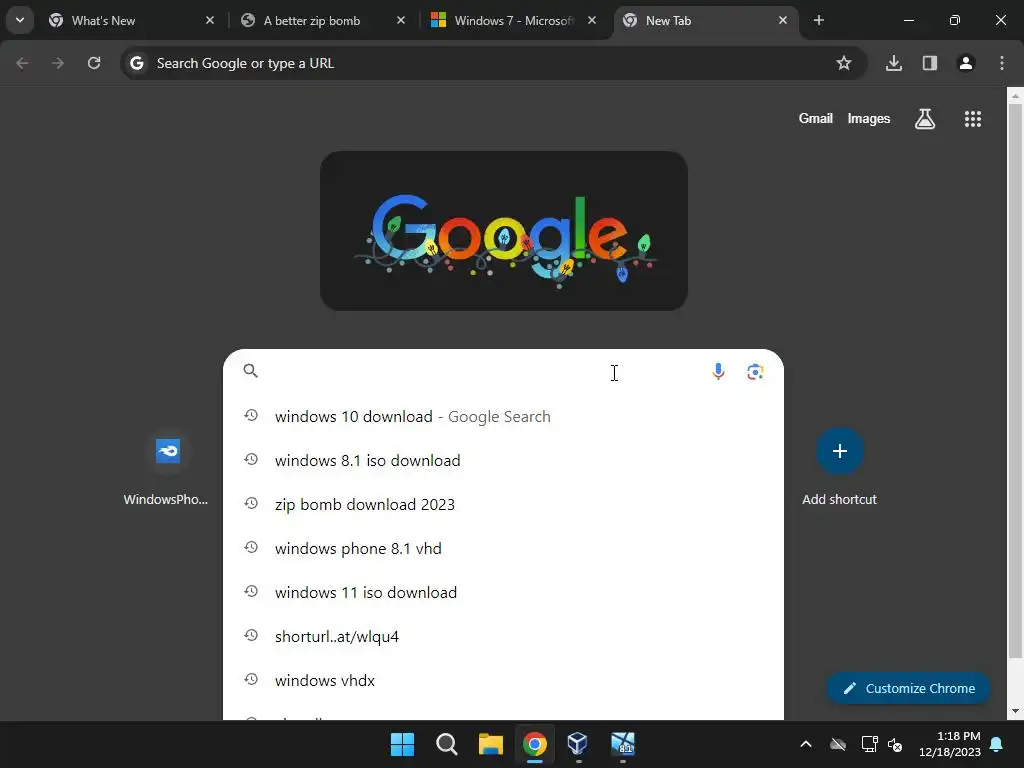Open the profile avatar menu

tap(966, 63)
